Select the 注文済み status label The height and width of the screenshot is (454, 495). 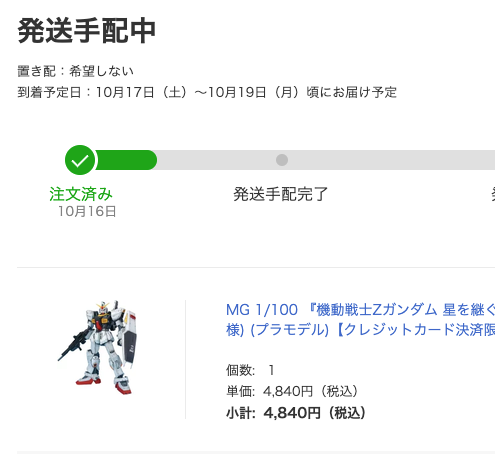coord(81,194)
